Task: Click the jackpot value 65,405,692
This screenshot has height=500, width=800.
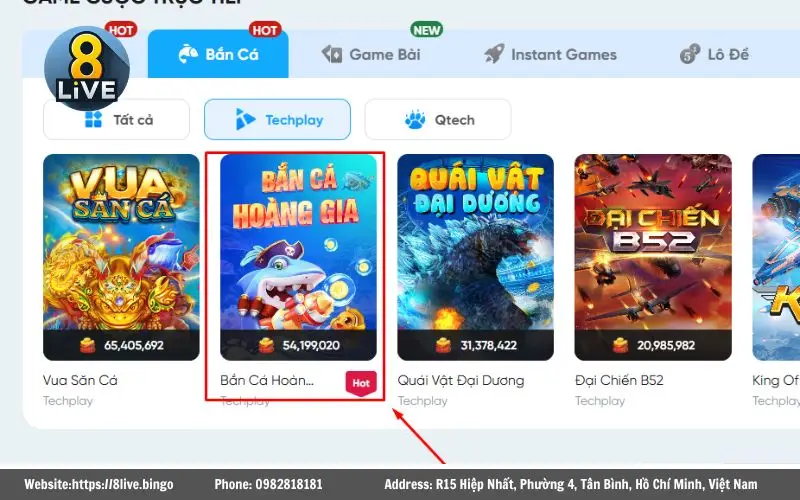Action: [x=134, y=345]
